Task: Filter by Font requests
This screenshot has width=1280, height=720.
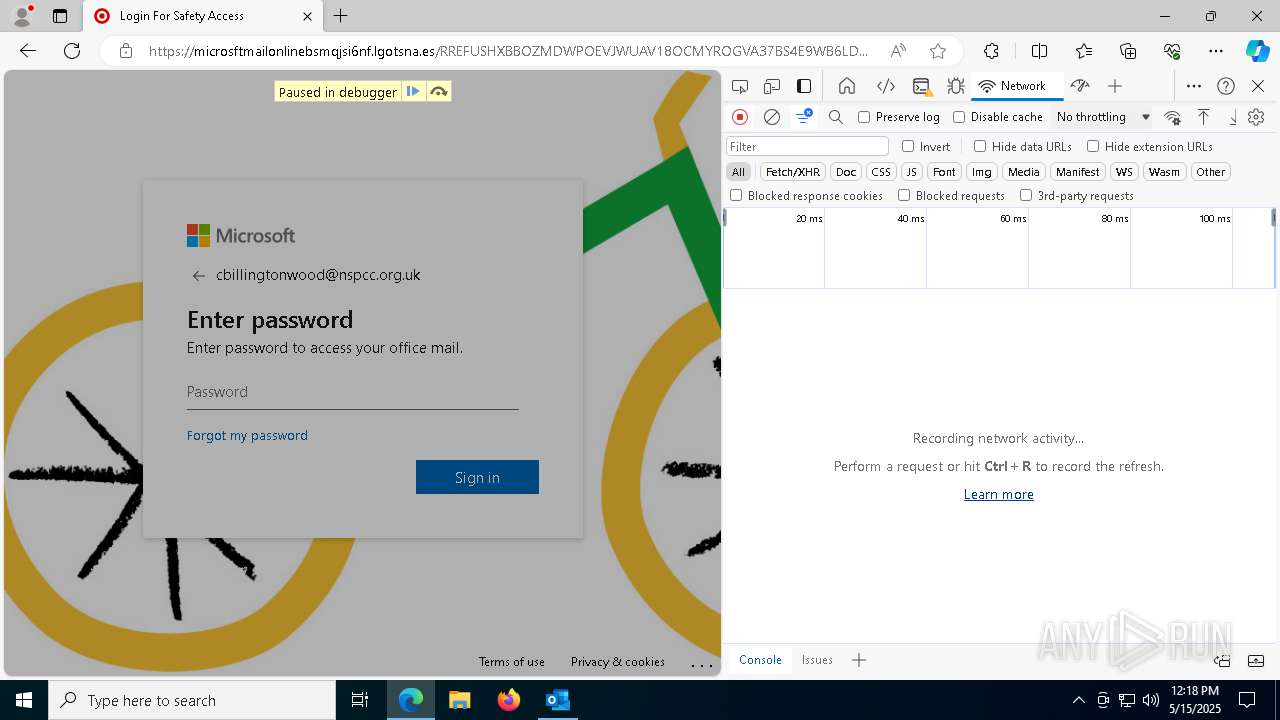Action: coord(944,172)
